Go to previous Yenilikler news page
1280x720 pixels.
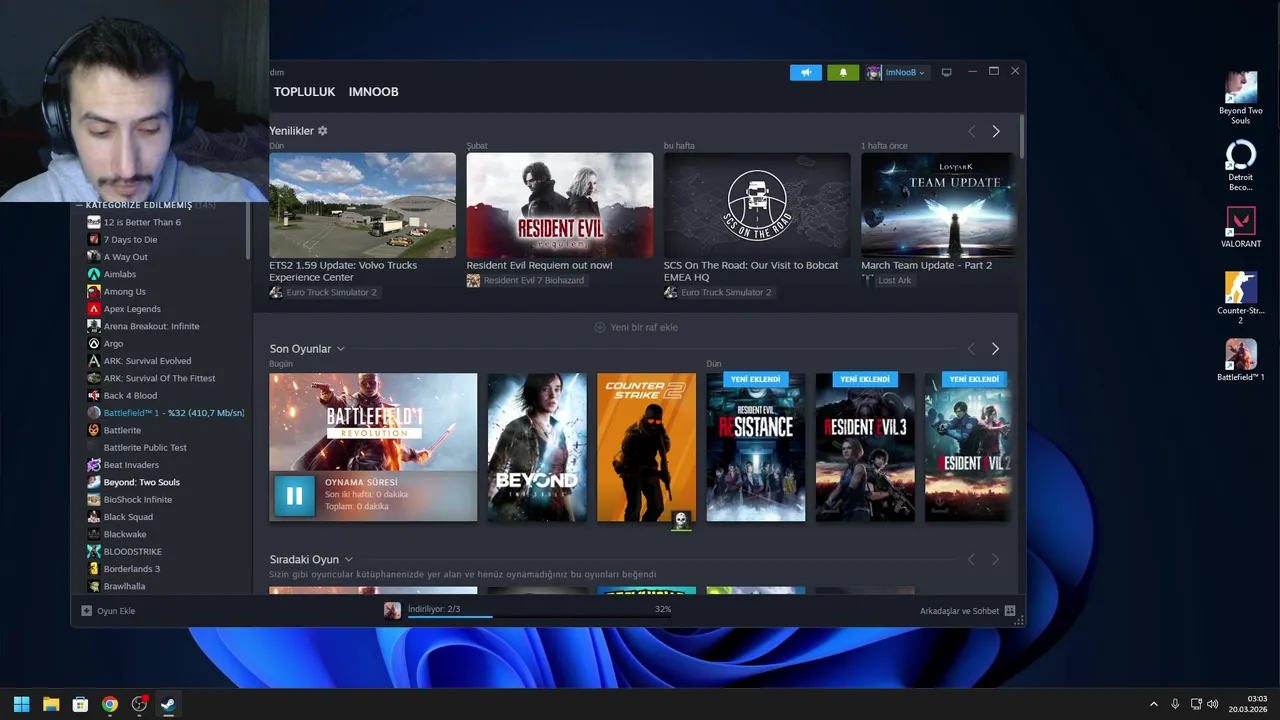coord(971,131)
